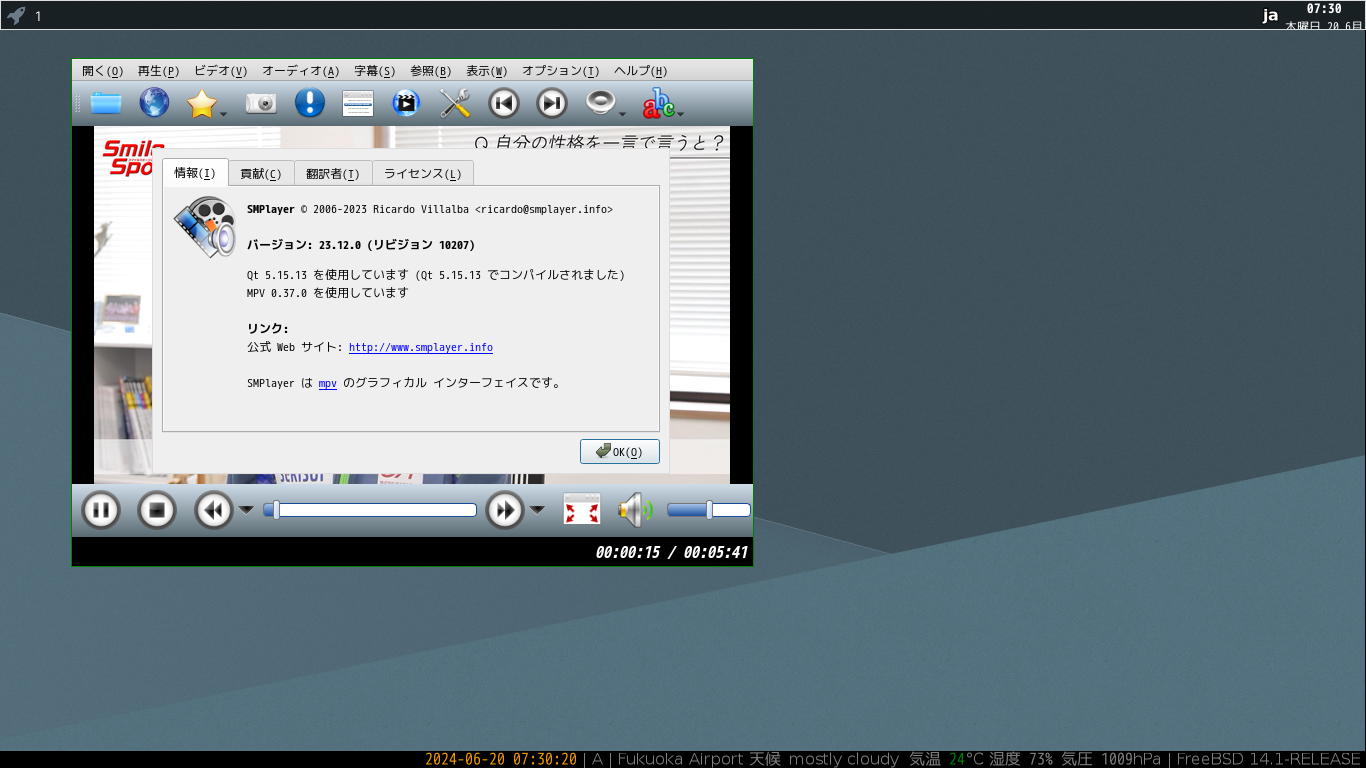Open a URL with the globe icon

point(154,103)
